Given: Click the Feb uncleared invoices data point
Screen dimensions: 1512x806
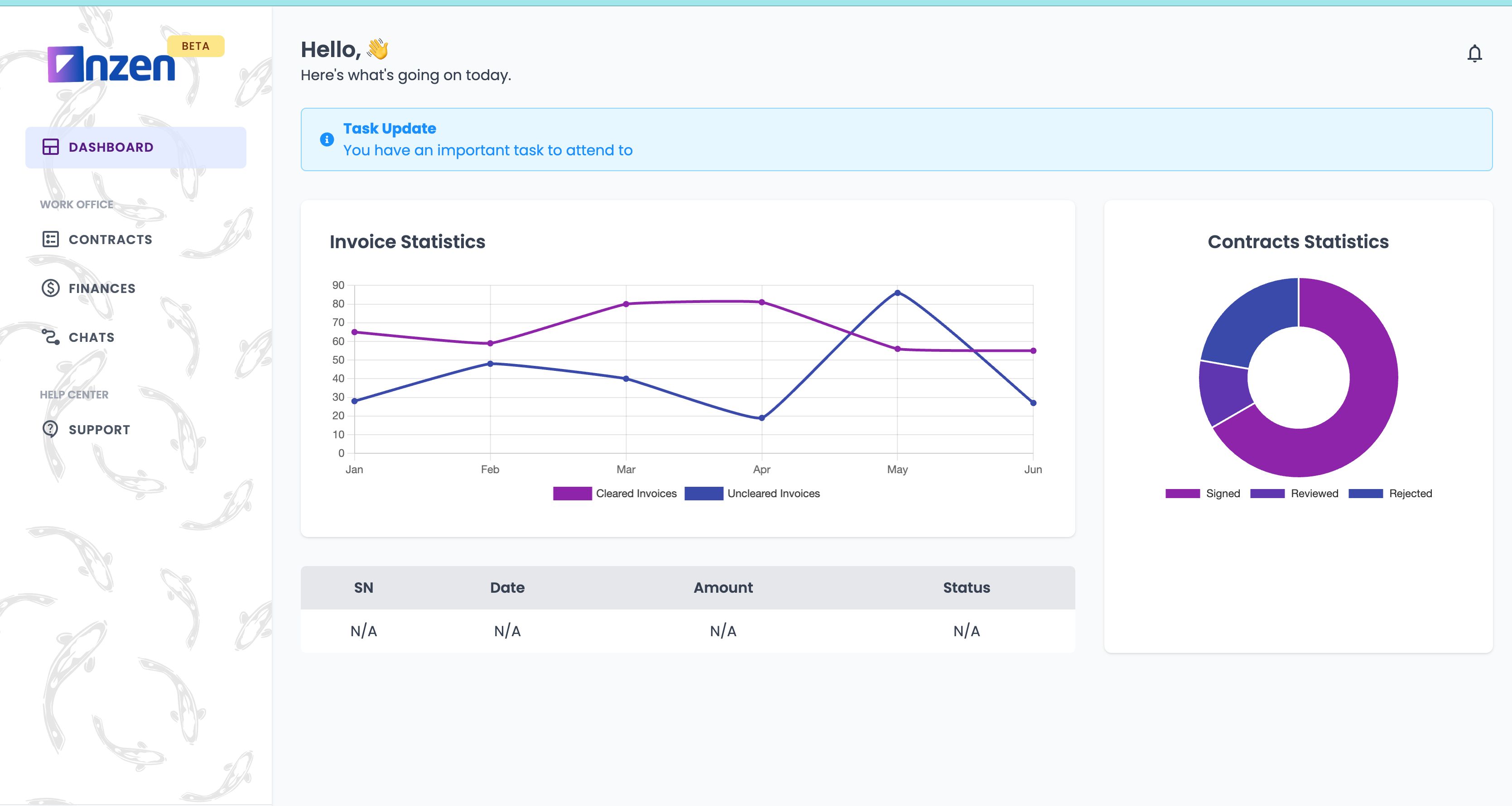Looking at the screenshot, I should (490, 364).
